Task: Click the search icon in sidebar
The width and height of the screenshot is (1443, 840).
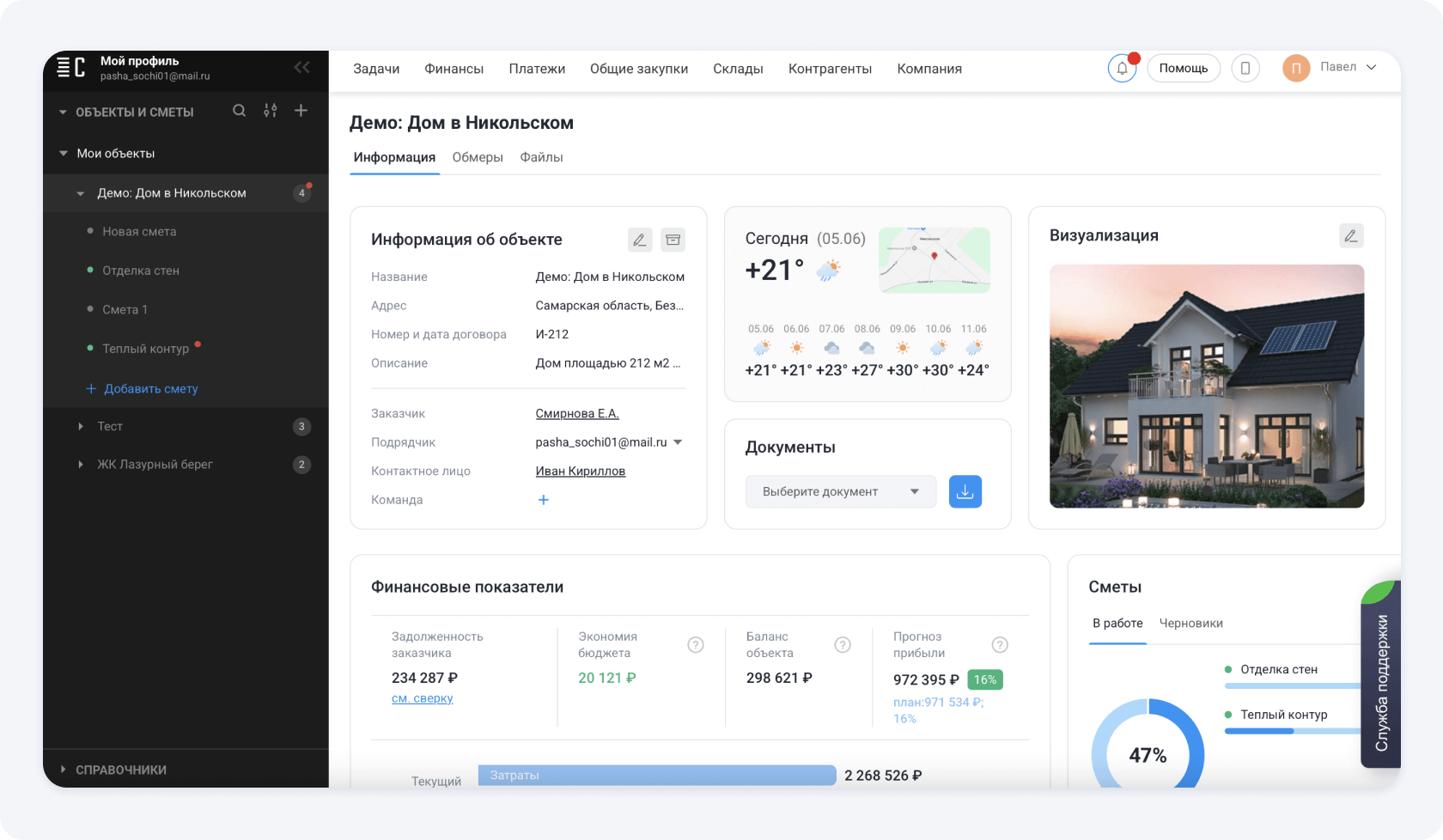Action: tap(240, 111)
